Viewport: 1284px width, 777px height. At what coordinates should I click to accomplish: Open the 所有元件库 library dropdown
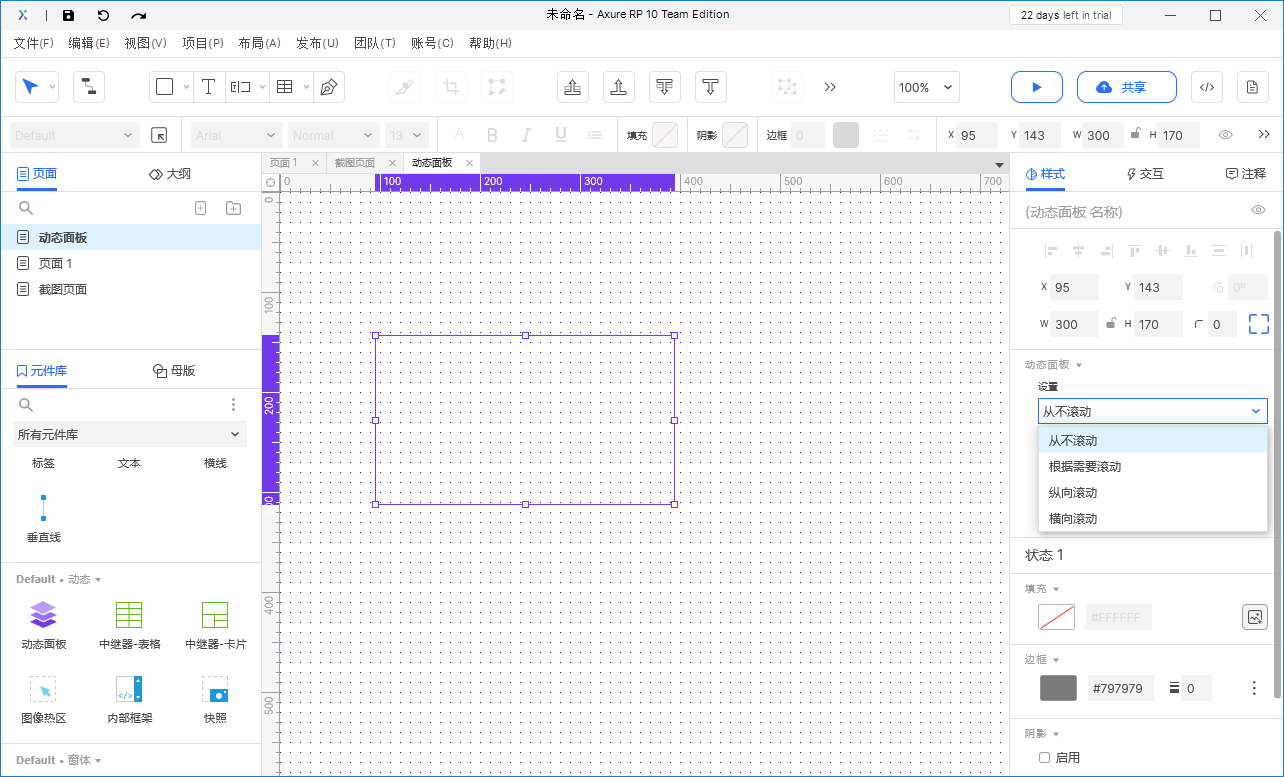[x=130, y=434]
